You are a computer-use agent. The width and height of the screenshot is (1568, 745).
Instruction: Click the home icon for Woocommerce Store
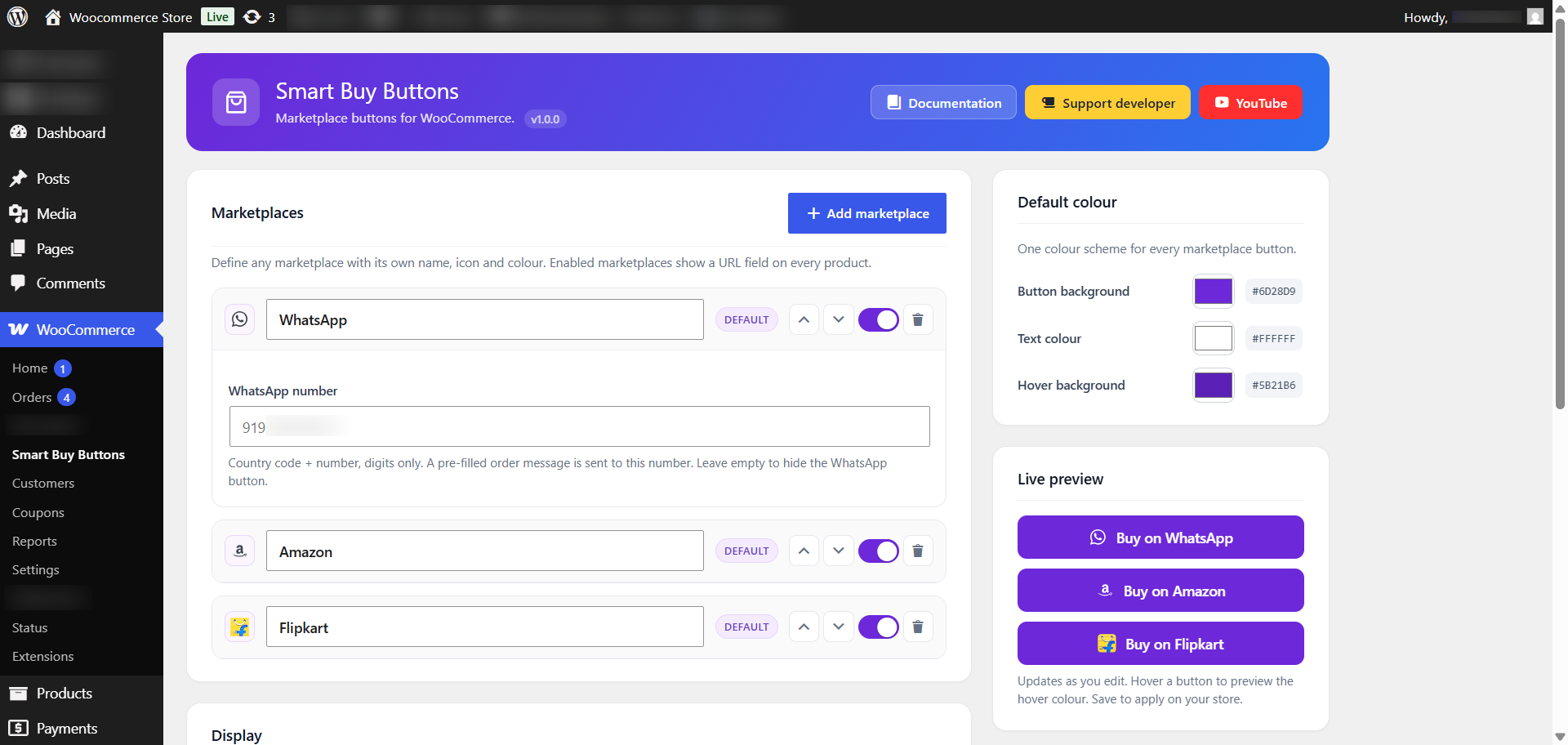(53, 17)
